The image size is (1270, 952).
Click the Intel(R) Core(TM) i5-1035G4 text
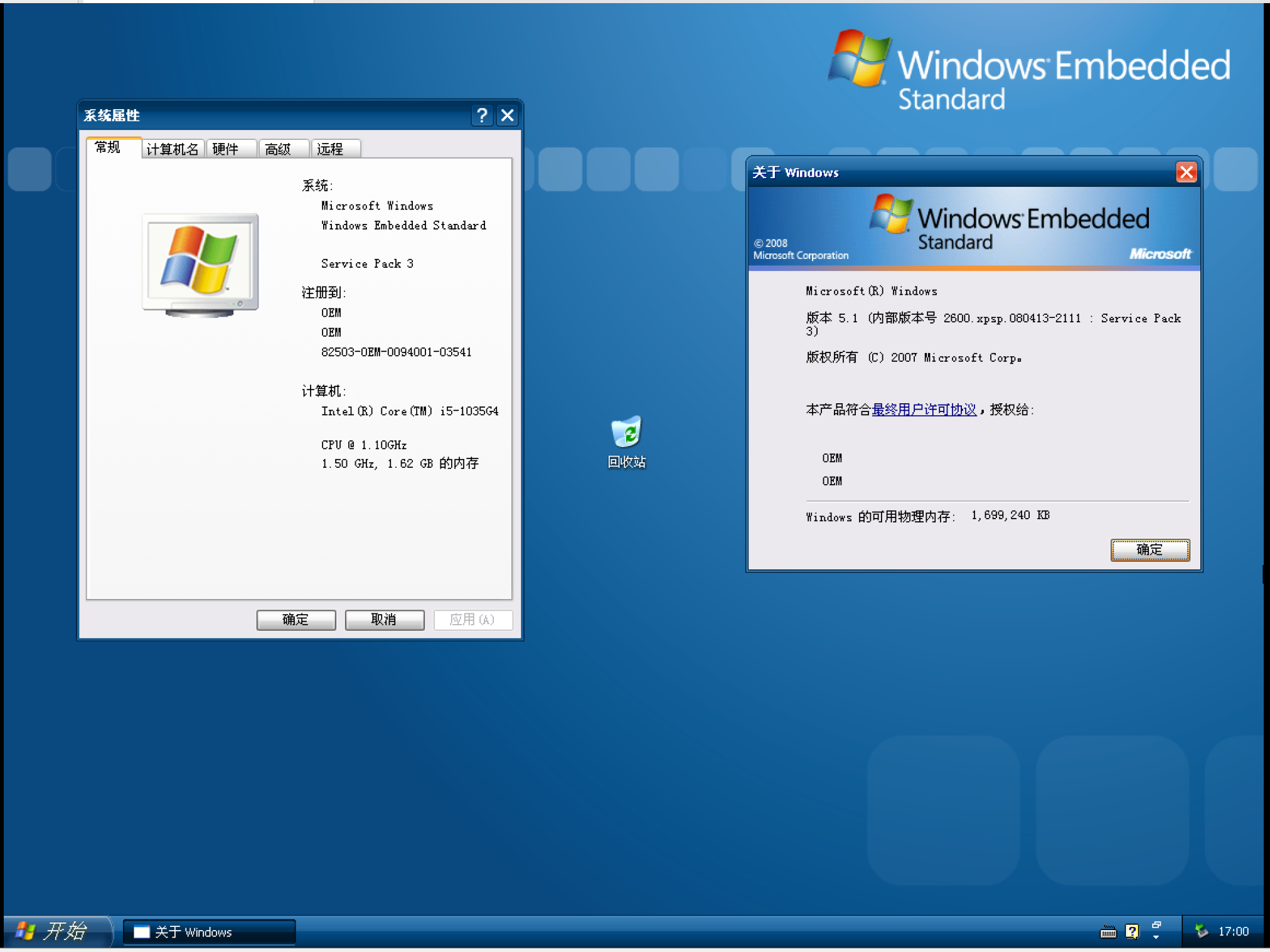click(410, 411)
